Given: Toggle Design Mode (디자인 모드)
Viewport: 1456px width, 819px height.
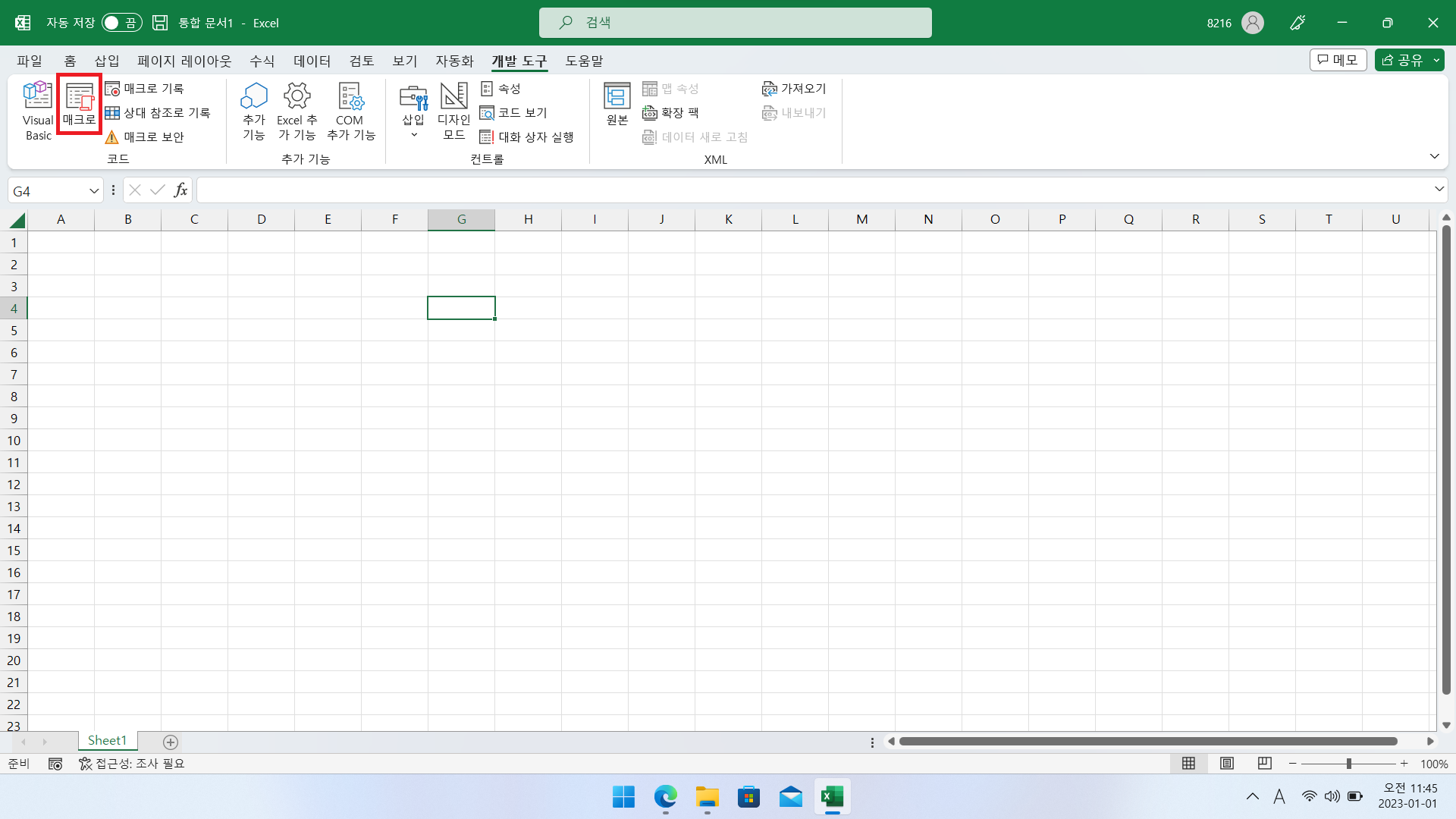Looking at the screenshot, I should 453,111.
